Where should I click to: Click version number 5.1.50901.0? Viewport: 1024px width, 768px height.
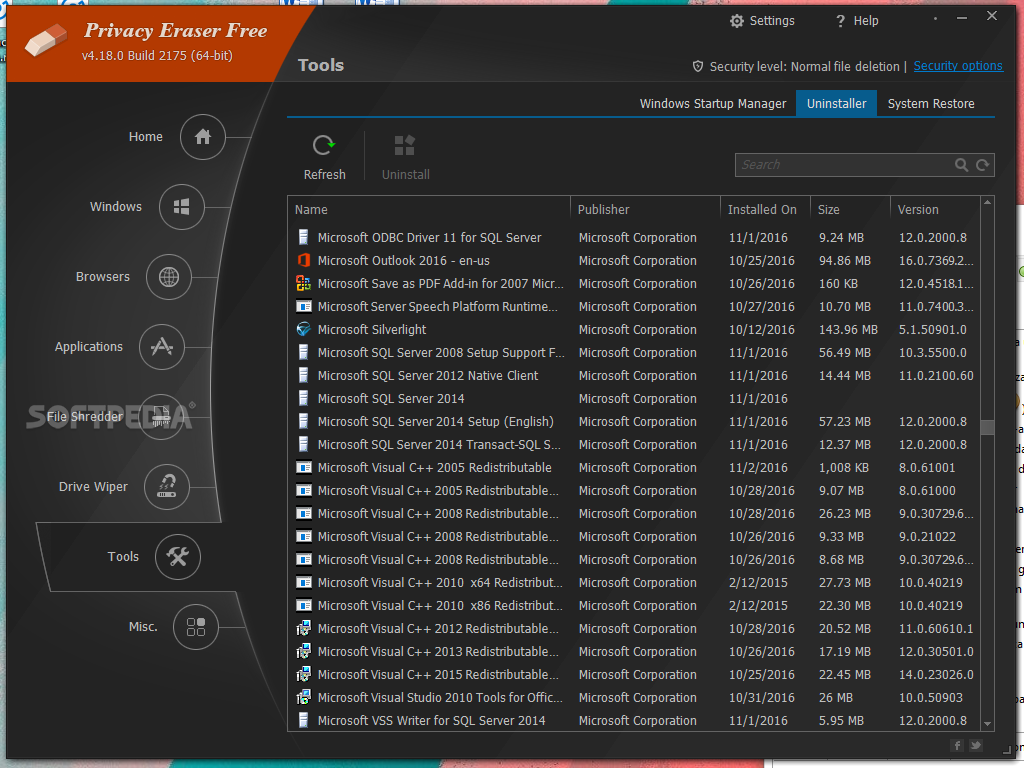coord(933,330)
